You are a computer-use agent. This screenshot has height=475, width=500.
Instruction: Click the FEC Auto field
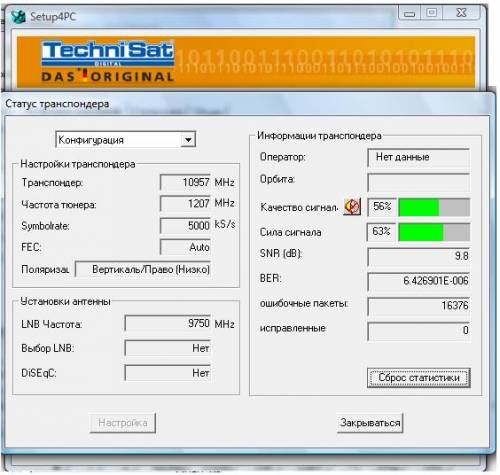[x=185, y=247]
